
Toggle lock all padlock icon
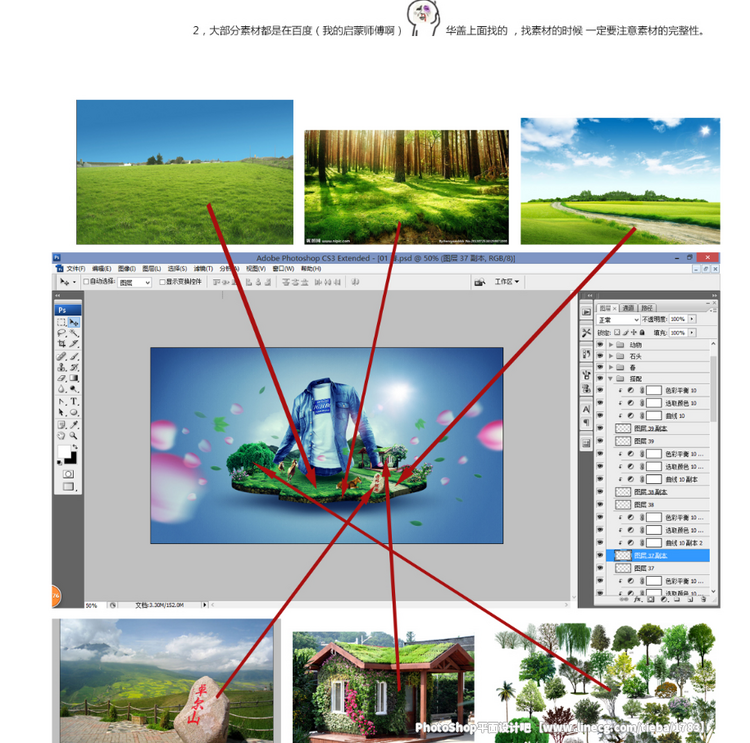point(642,332)
